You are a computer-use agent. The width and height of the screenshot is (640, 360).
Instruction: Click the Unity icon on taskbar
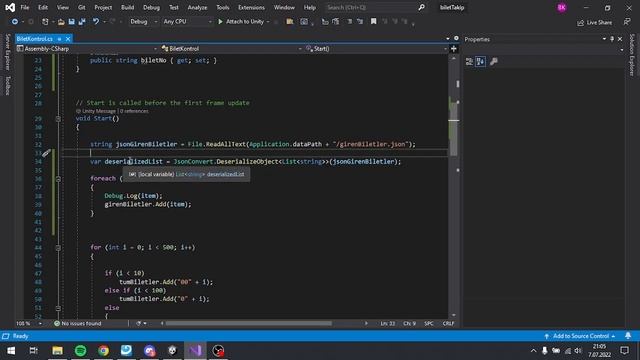(x=172, y=351)
